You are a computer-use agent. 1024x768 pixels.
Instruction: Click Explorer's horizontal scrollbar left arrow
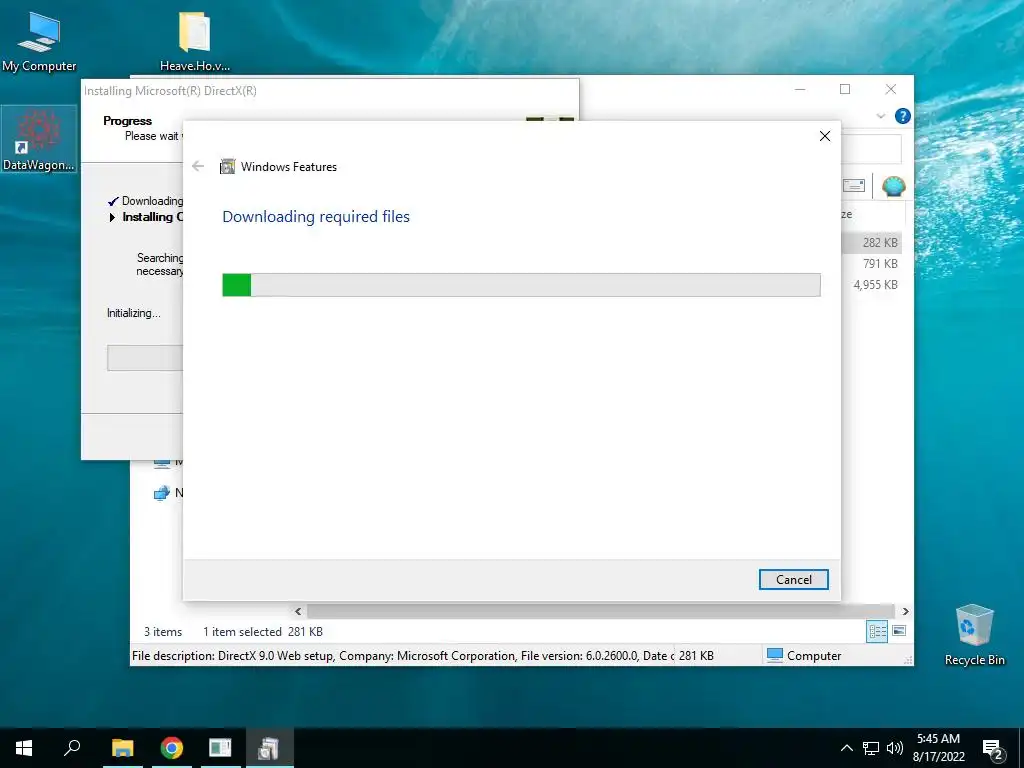pyautogui.click(x=298, y=611)
